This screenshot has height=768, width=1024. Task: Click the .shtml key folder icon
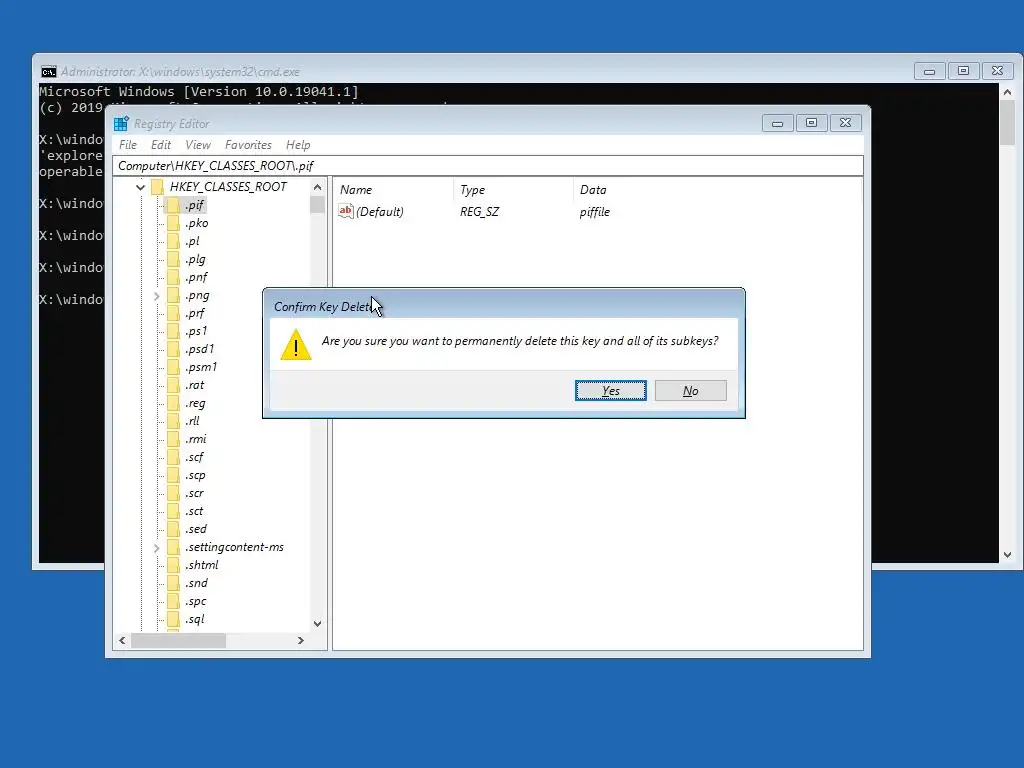(173, 566)
